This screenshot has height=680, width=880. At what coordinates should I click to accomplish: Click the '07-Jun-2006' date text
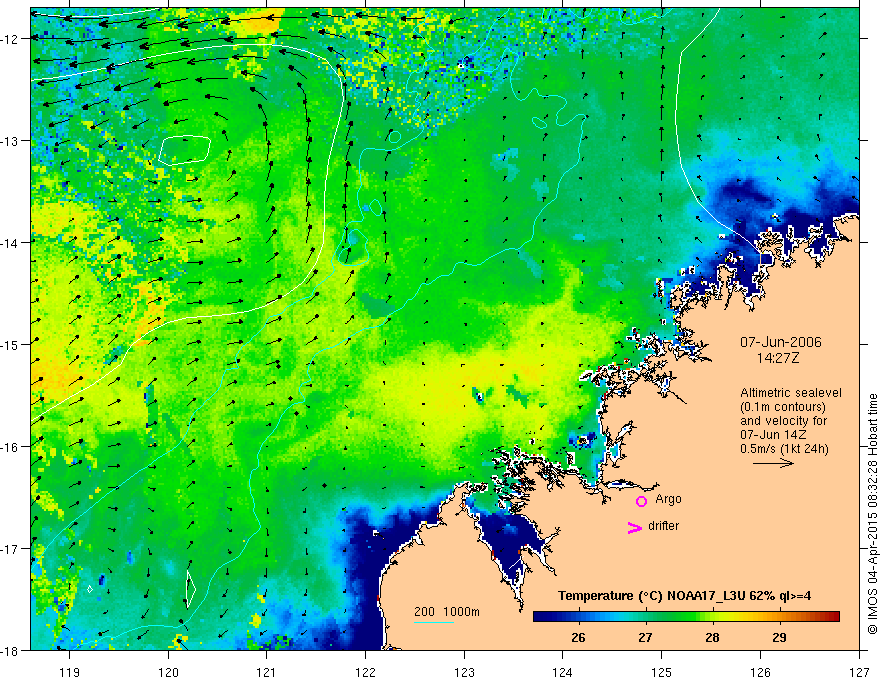click(781, 342)
